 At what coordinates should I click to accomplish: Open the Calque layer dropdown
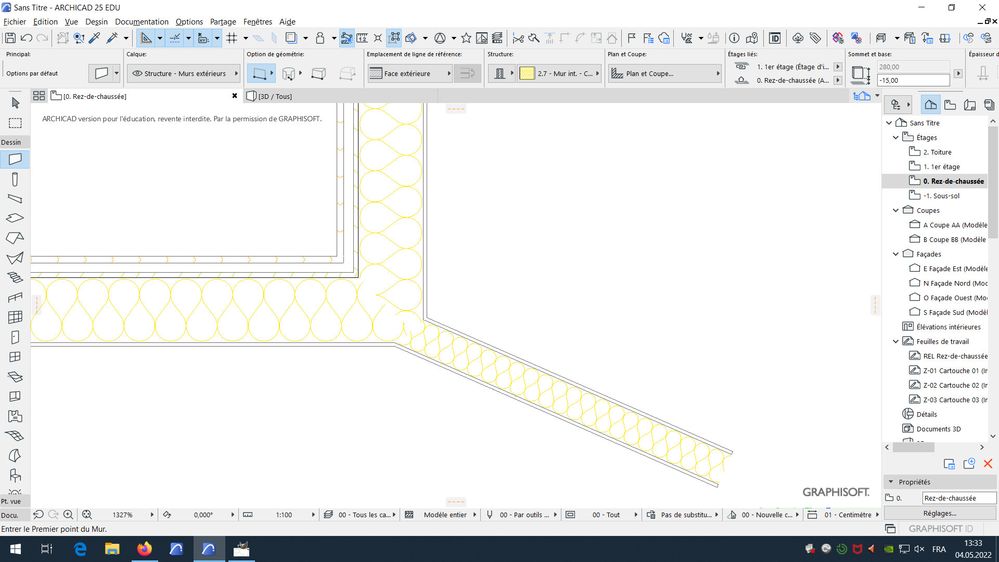185,73
